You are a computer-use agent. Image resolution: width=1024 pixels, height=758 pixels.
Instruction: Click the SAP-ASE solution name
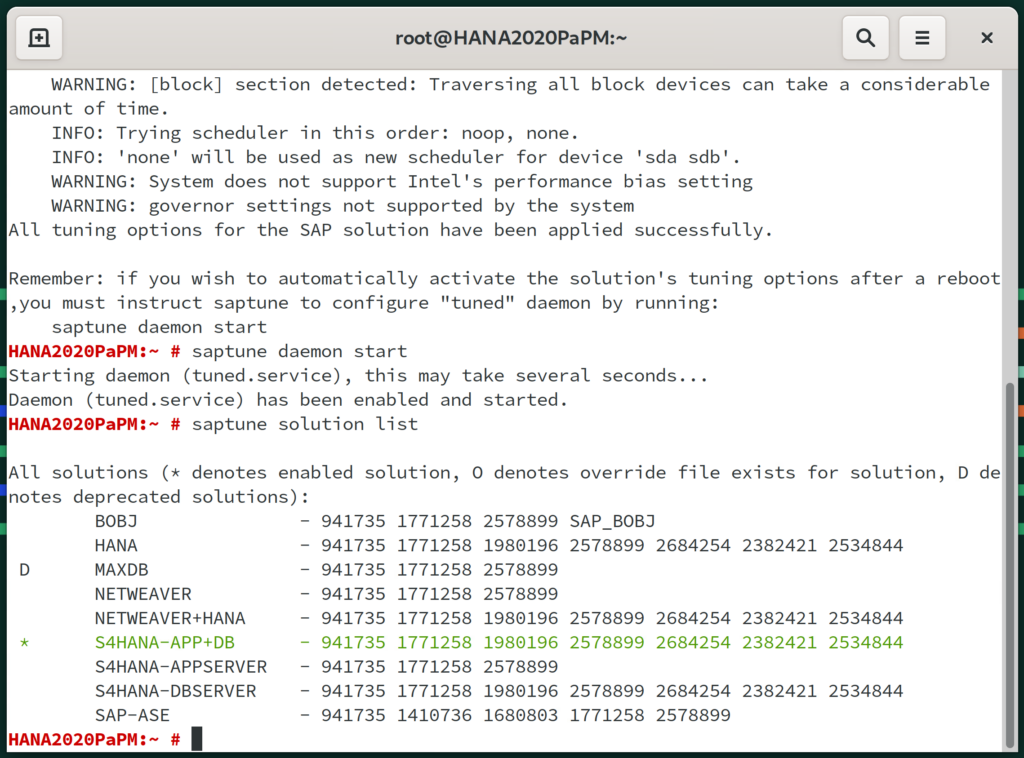click(x=132, y=715)
